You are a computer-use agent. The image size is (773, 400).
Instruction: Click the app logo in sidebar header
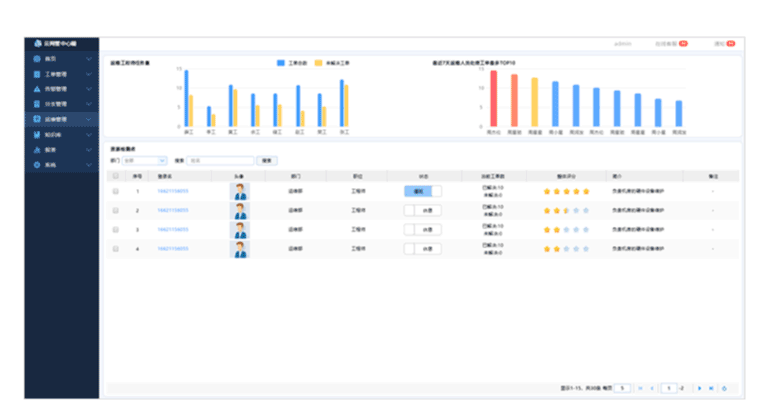pyautogui.click(x=37, y=43)
